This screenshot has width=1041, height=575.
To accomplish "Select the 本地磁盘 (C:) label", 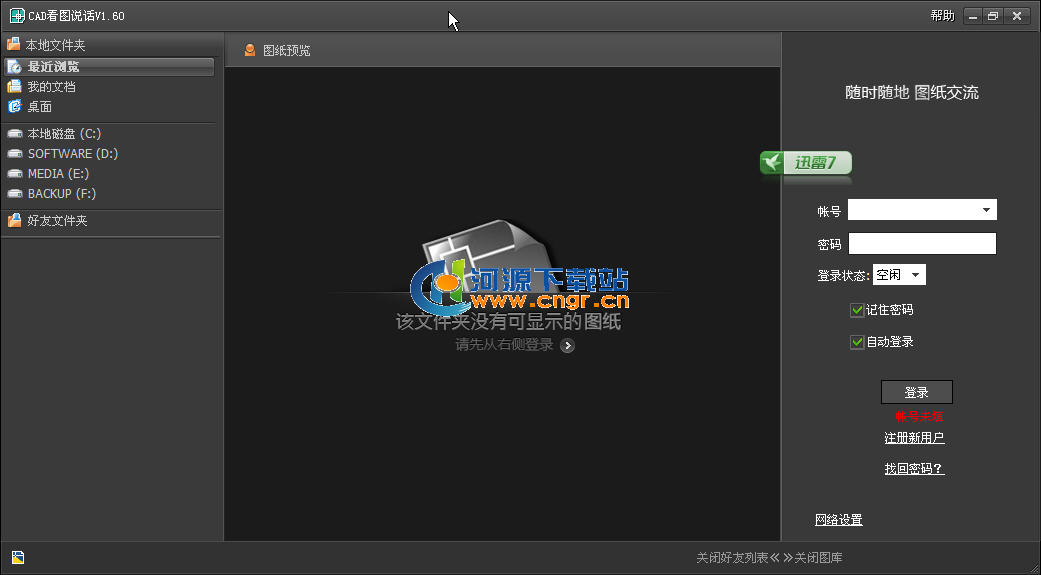I will click(x=64, y=133).
